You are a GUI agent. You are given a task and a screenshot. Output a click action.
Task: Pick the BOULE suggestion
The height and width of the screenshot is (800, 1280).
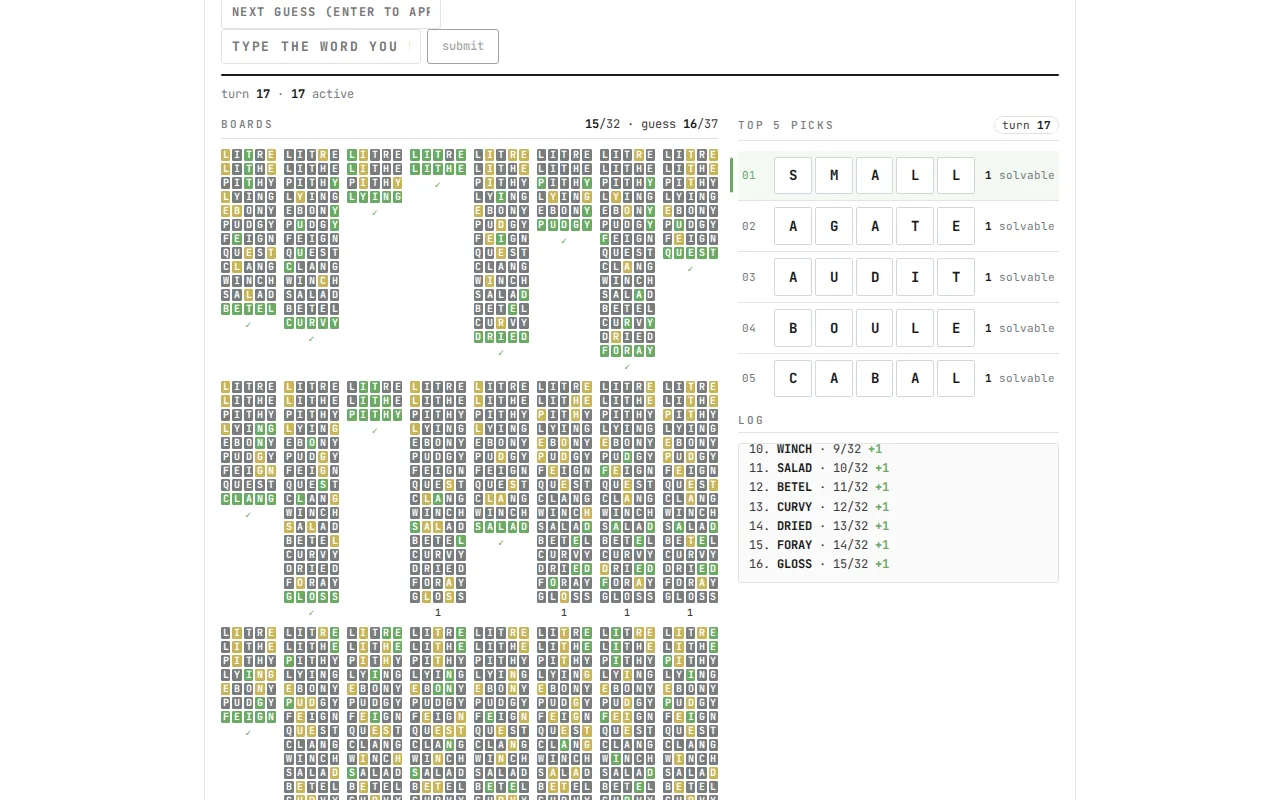coord(898,328)
